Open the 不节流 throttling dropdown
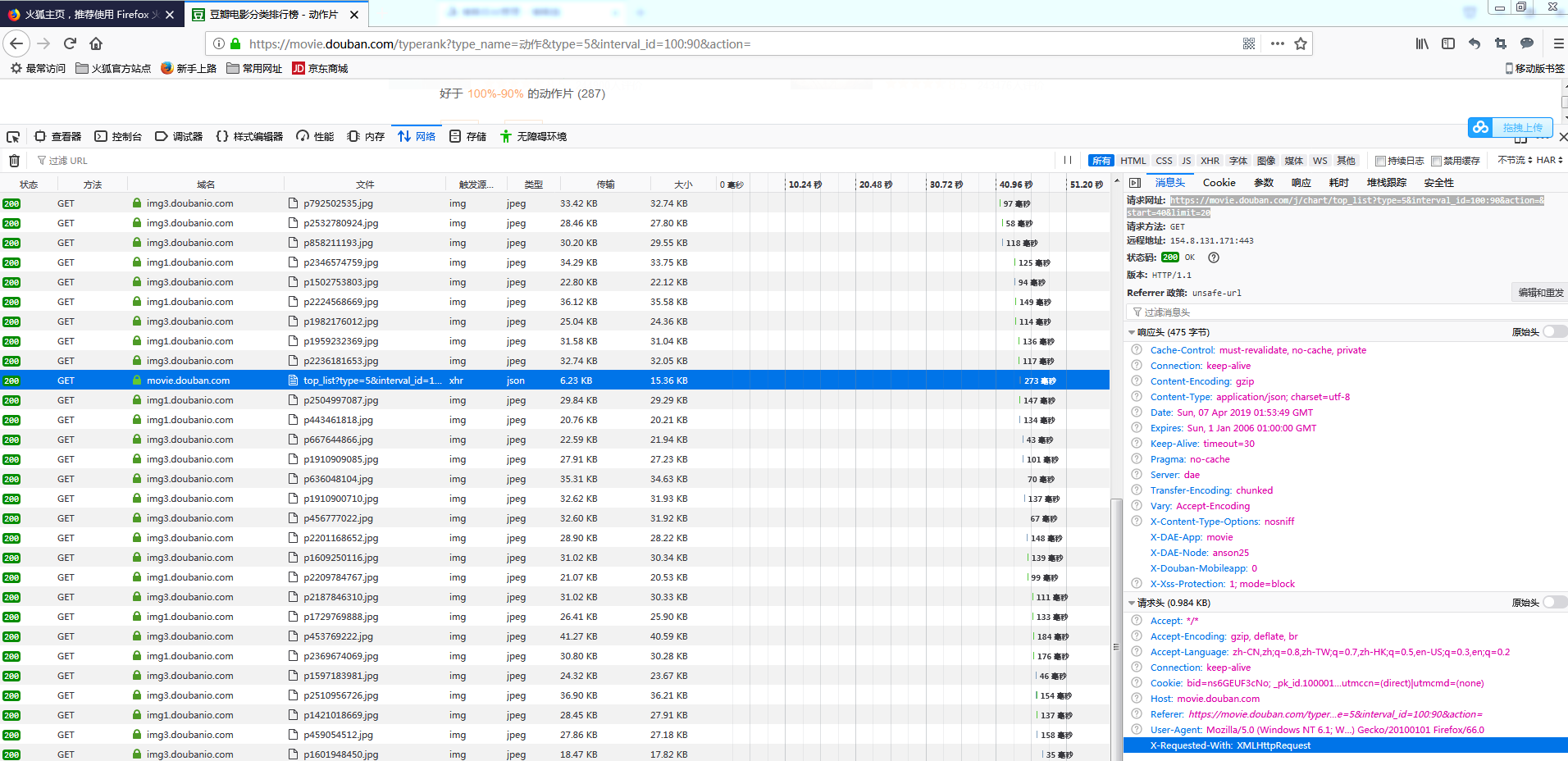 tap(1514, 160)
